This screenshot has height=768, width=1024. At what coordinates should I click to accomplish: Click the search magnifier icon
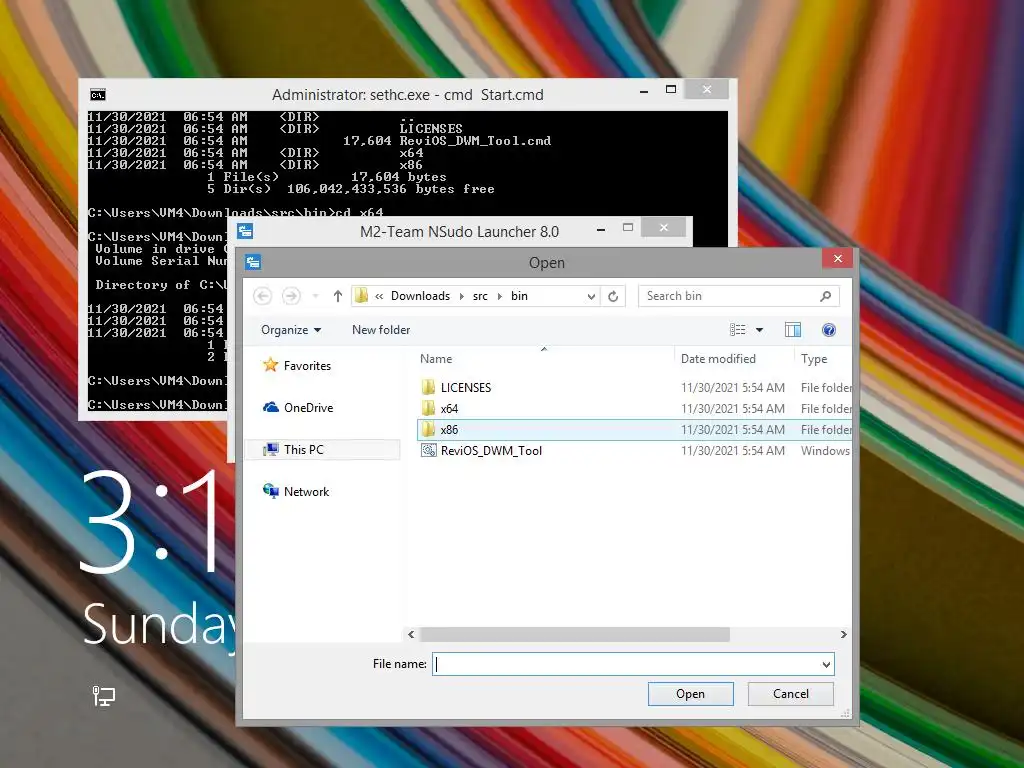point(825,296)
